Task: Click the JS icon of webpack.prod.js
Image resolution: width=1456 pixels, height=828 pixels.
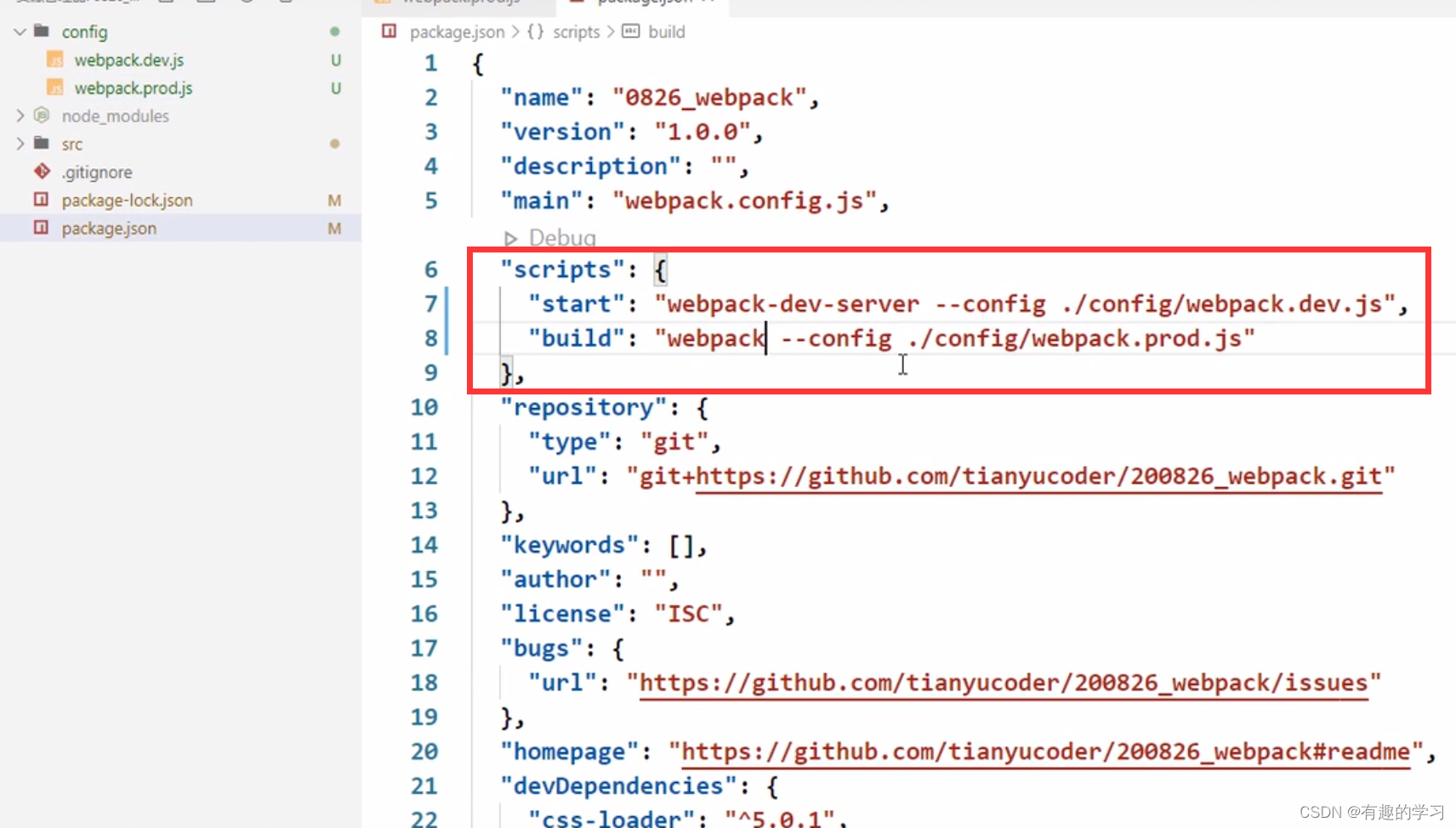Action: (x=55, y=88)
